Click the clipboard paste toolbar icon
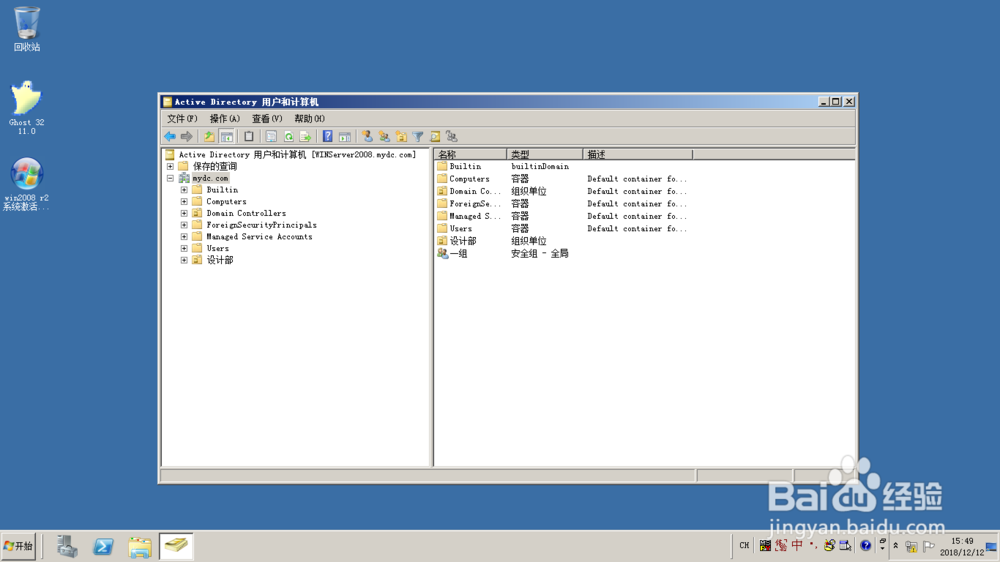The image size is (1000, 562). pos(249,137)
